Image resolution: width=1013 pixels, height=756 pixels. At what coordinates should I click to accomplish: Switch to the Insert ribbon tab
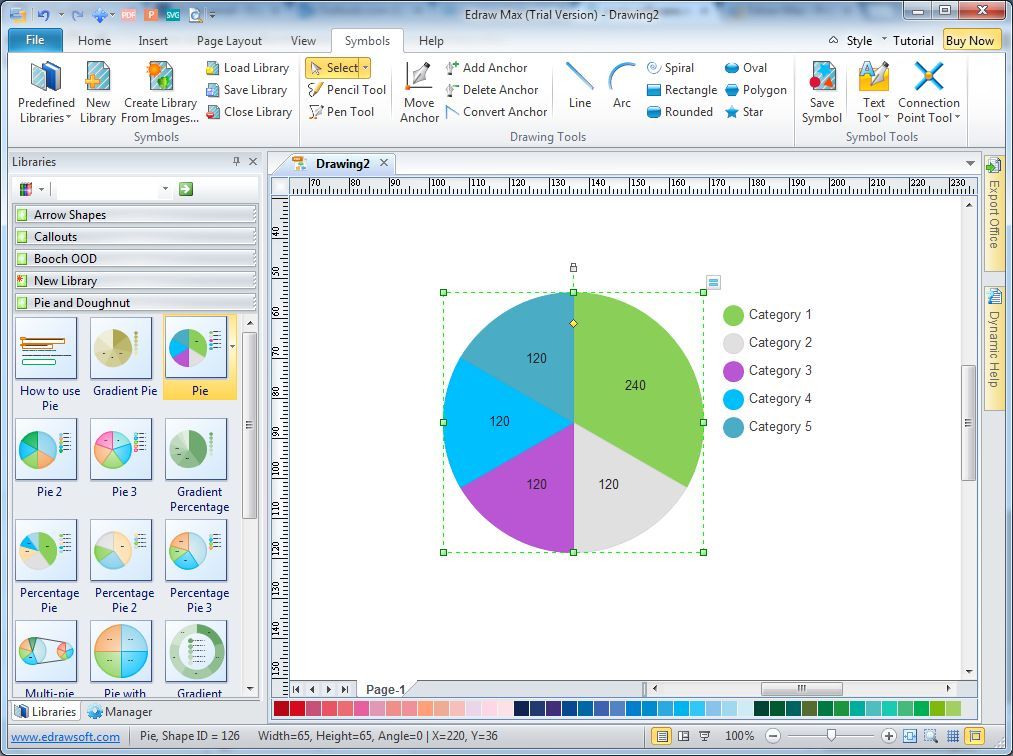(153, 40)
